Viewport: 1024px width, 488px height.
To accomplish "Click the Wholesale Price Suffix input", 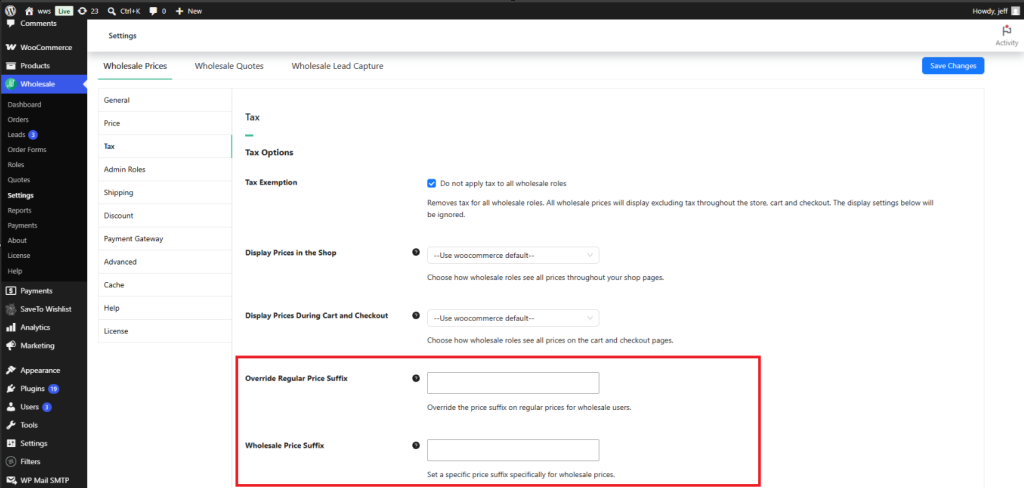I will 513,450.
